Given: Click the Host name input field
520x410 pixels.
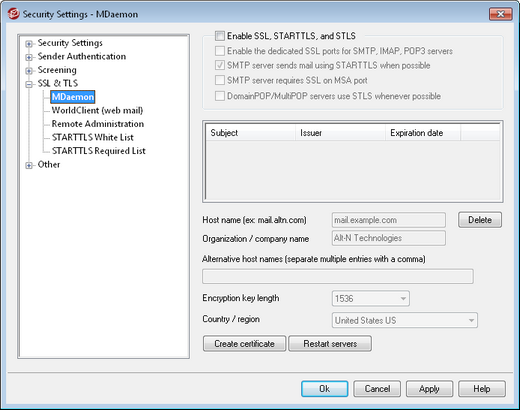Looking at the screenshot, I should [x=389, y=220].
